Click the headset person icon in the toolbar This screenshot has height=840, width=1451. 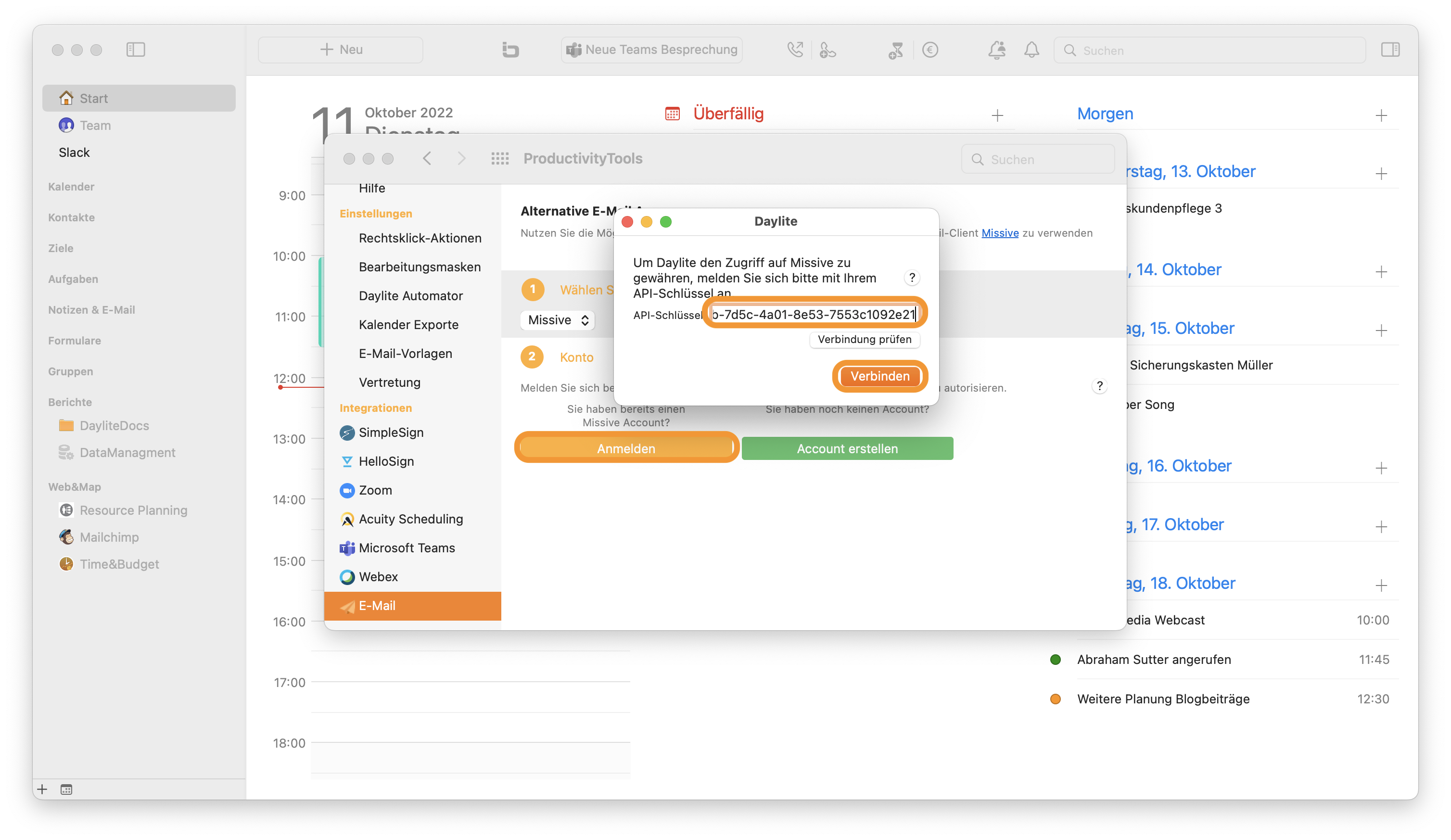[x=827, y=50]
